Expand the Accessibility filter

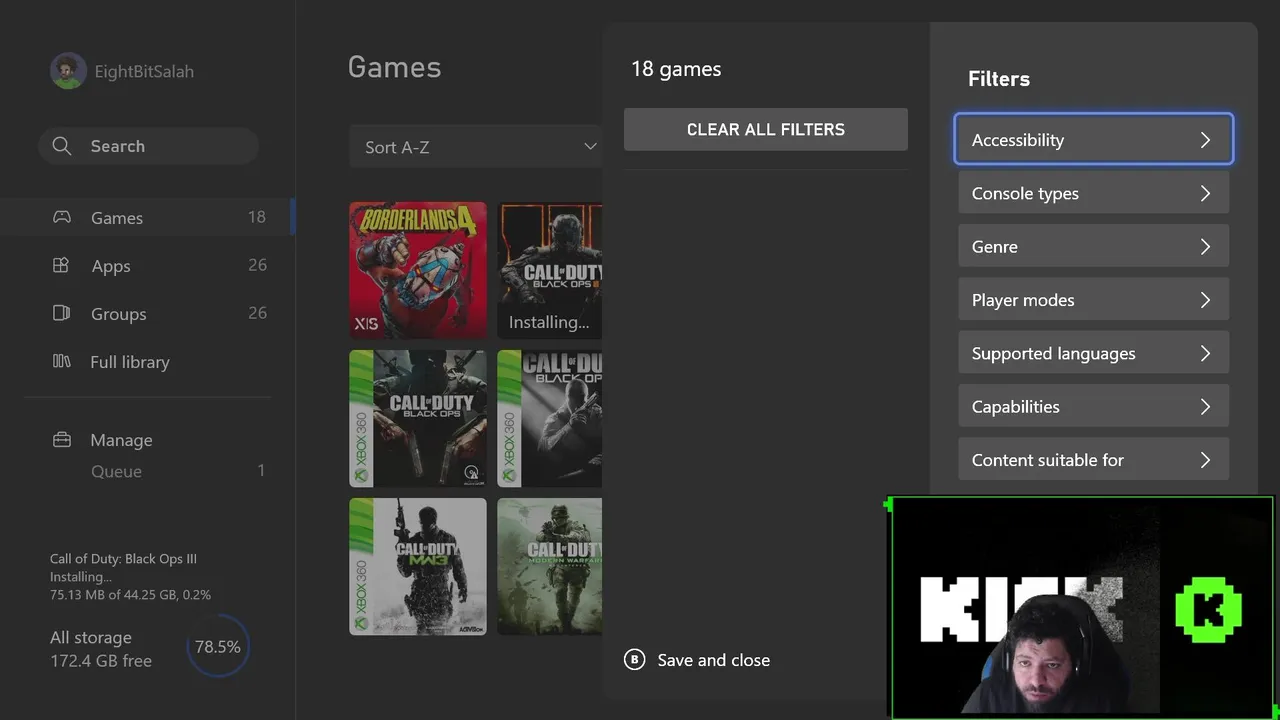click(1094, 139)
